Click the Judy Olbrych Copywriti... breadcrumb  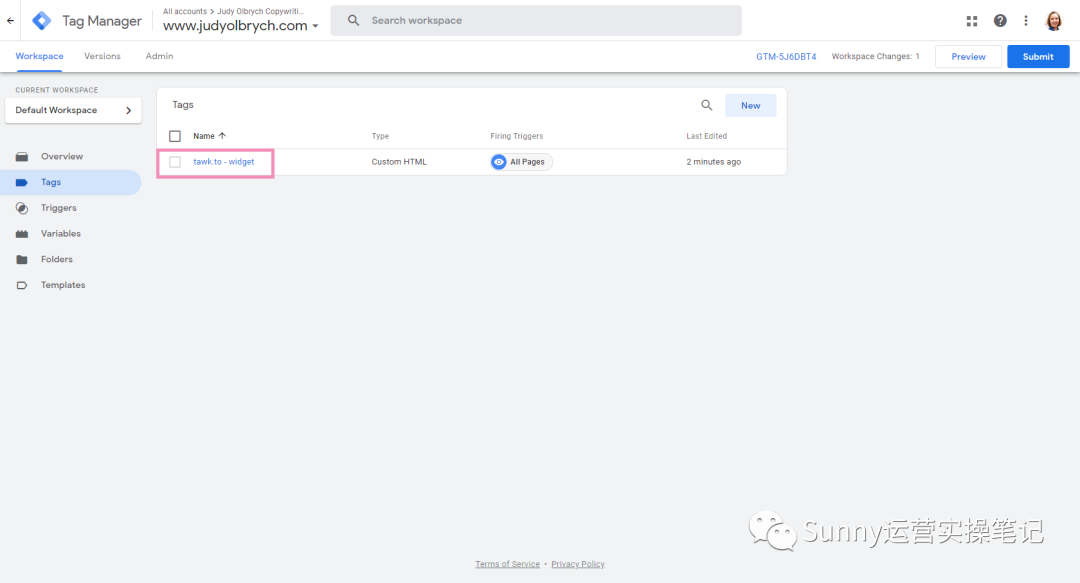[x=260, y=11]
